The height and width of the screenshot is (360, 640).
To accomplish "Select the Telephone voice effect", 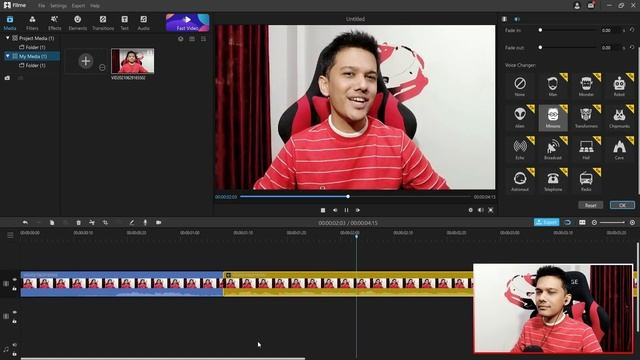I will 553,180.
